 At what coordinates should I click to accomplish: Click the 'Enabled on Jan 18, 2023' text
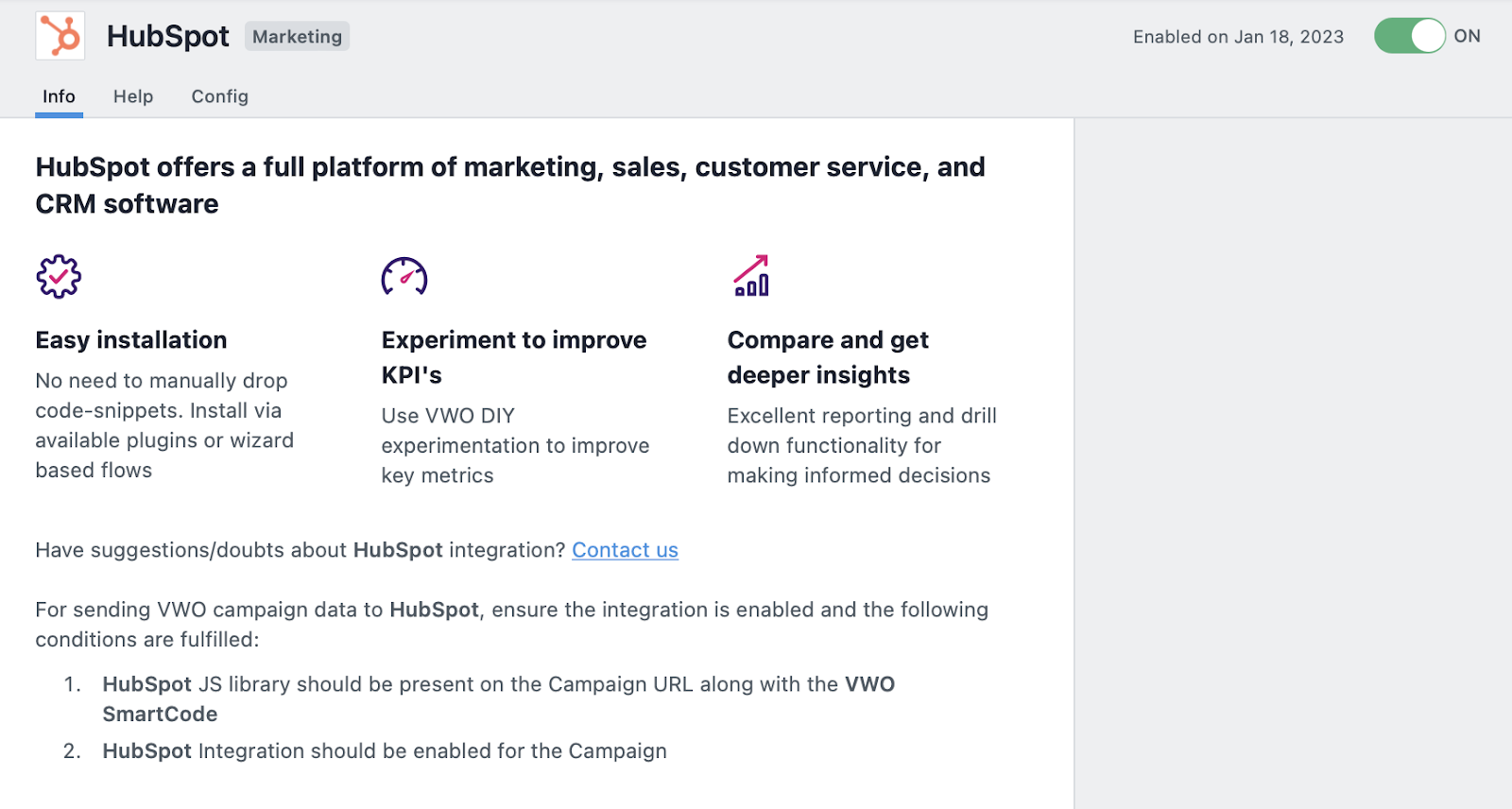1238,37
